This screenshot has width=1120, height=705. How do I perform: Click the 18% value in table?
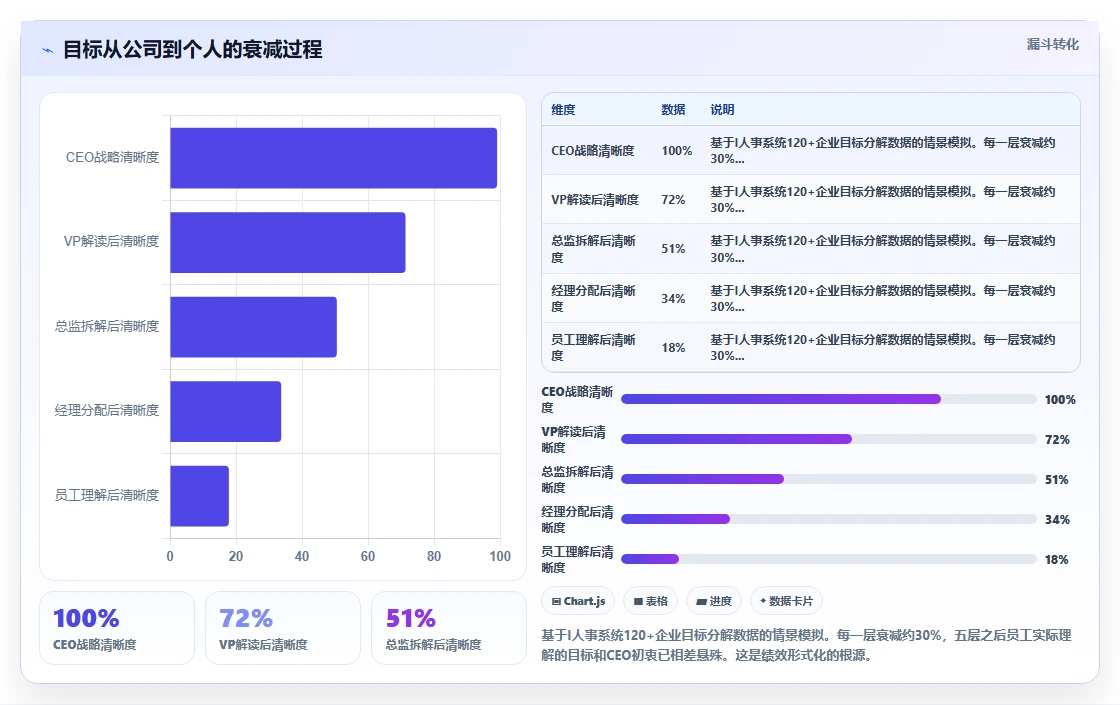click(673, 348)
